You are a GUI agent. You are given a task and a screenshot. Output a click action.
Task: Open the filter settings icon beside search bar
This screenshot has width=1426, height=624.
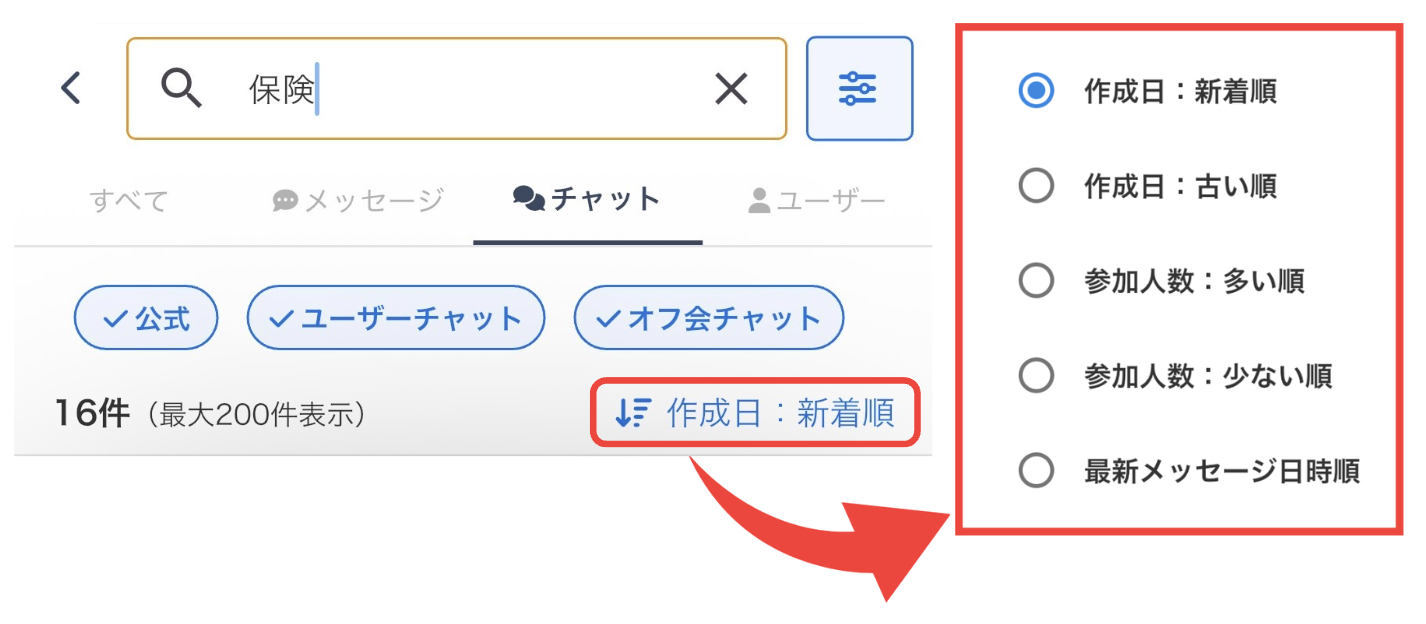point(858,88)
